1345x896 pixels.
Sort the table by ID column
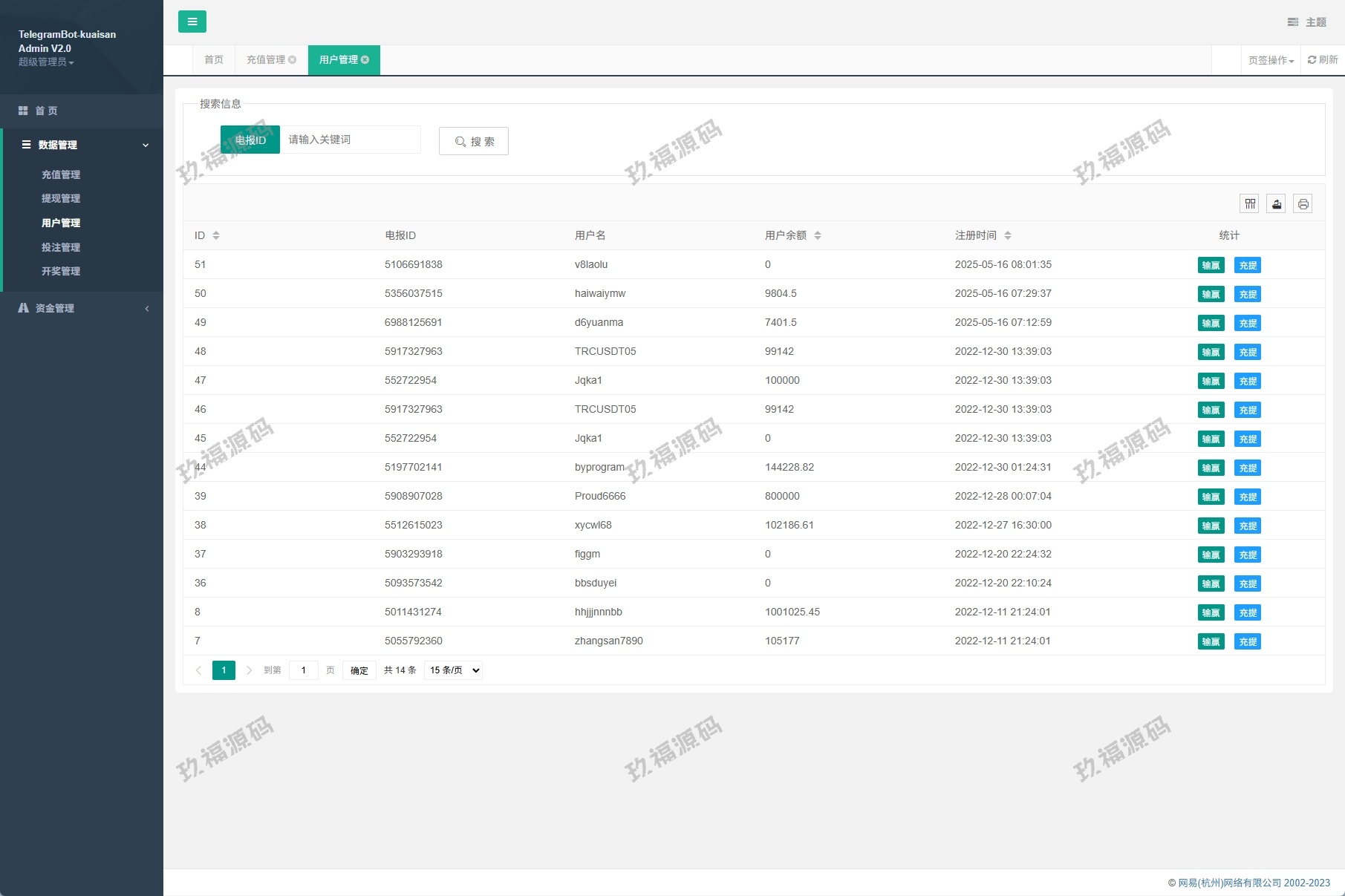tap(216, 235)
